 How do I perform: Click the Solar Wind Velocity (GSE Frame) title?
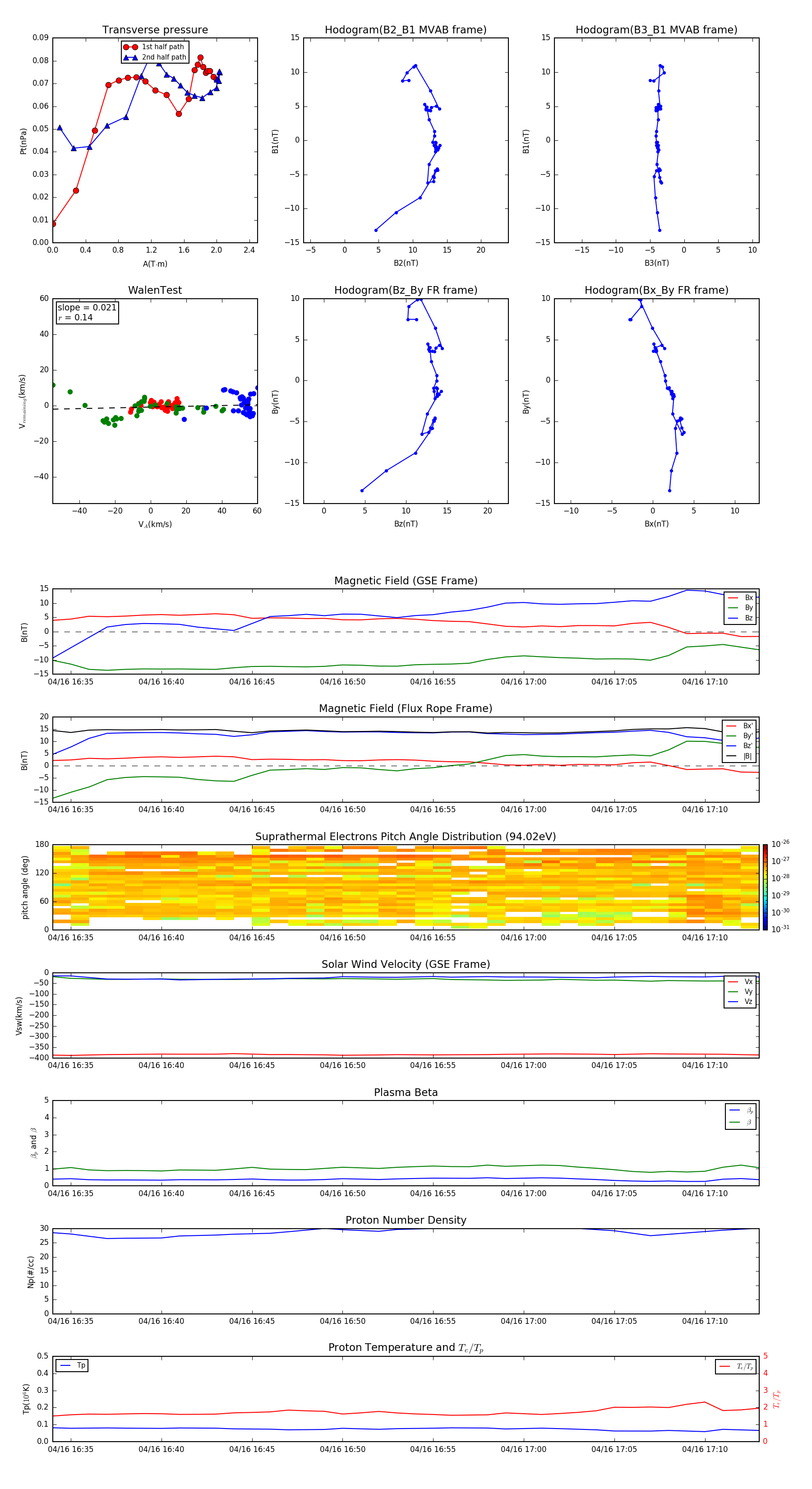tap(406, 965)
